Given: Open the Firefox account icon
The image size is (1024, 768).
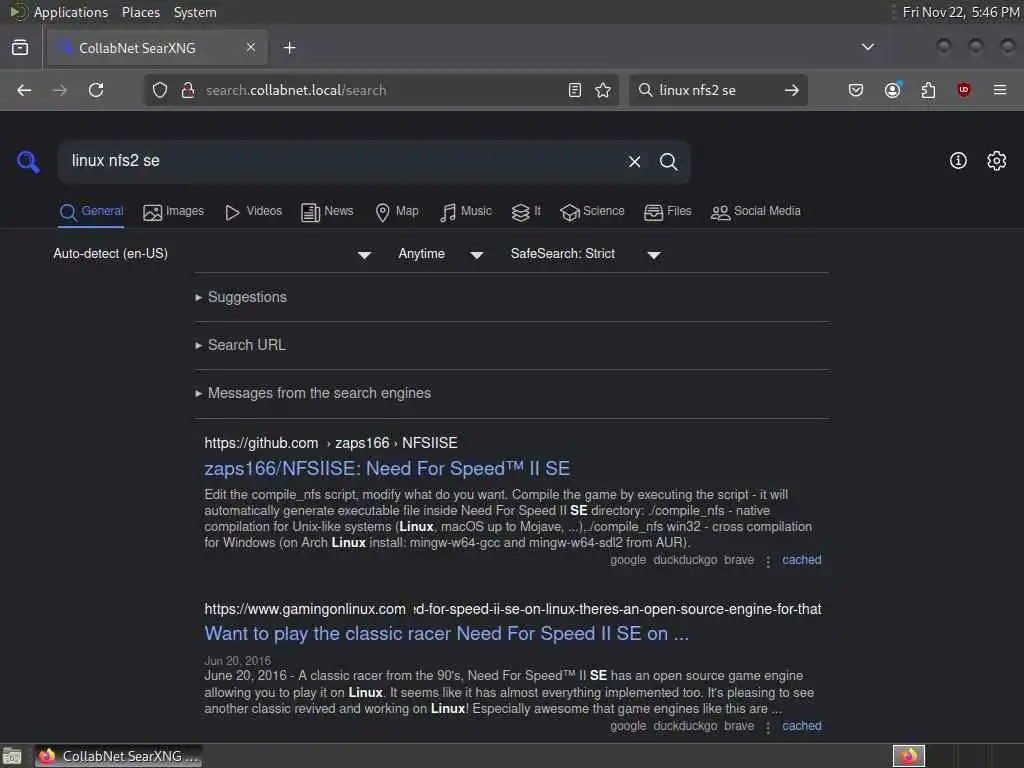Looking at the screenshot, I should click(x=893, y=90).
